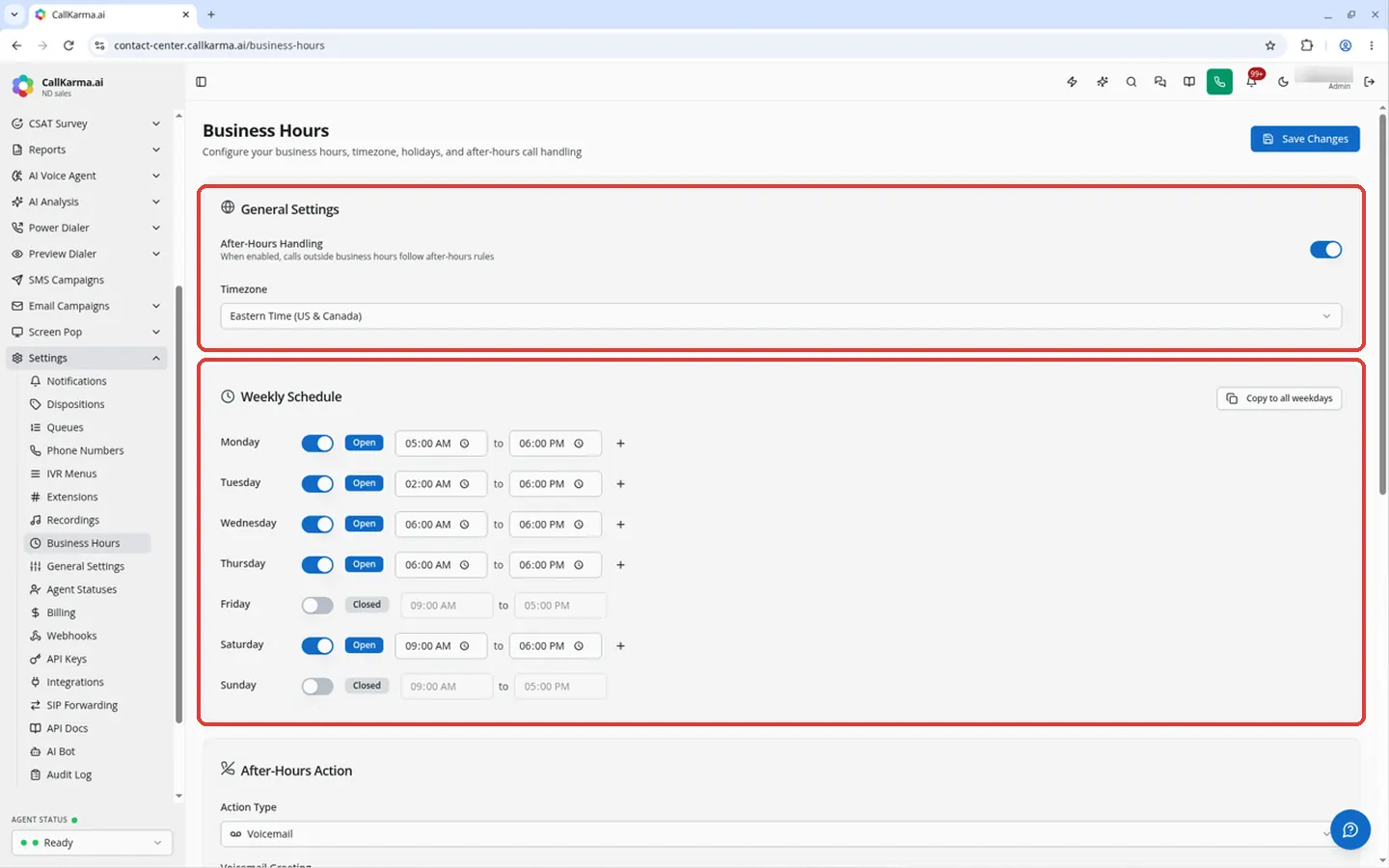The width and height of the screenshot is (1389, 868).
Task: Click the search magnifier icon
Action: (x=1130, y=82)
